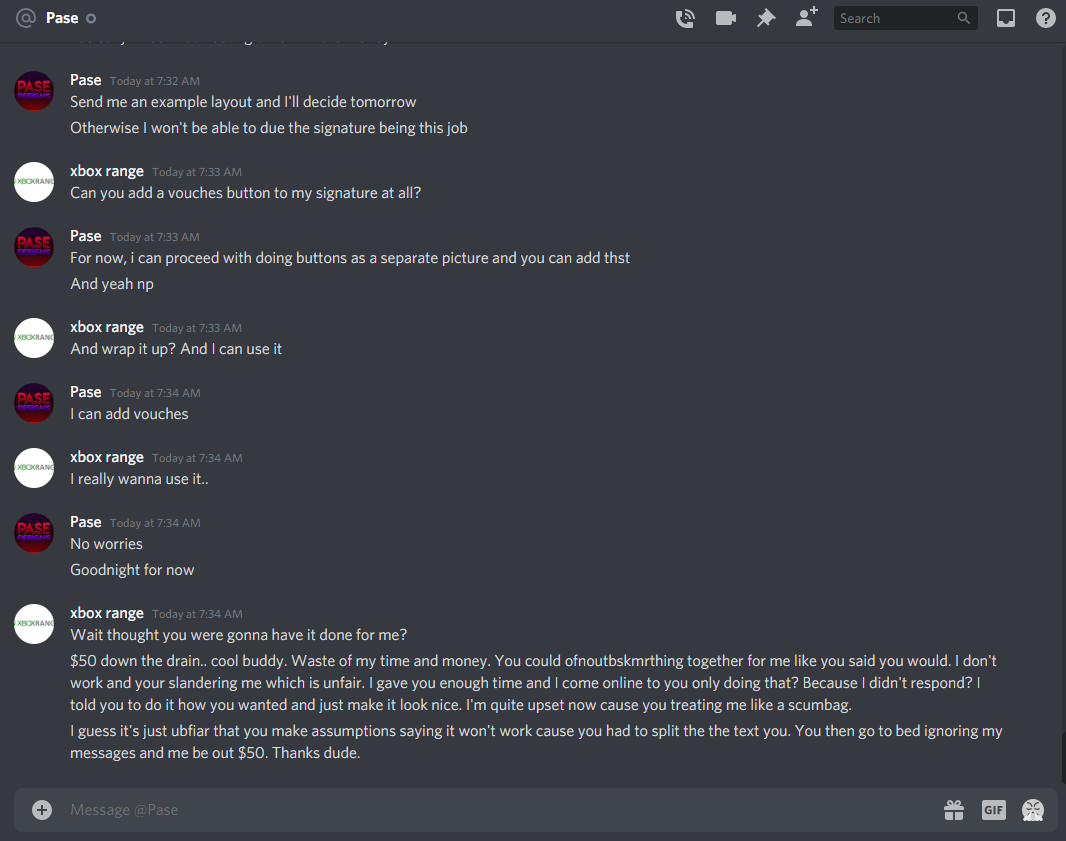Image resolution: width=1066 pixels, height=841 pixels.
Task: Click the search magnifier icon
Action: point(963,18)
